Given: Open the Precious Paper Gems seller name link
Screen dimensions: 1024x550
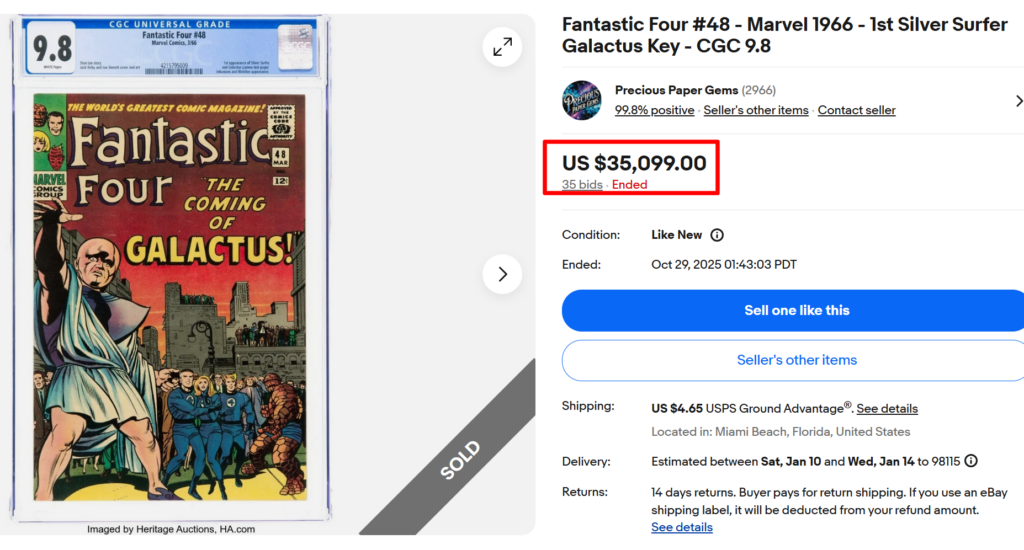Looking at the screenshot, I should point(676,90).
